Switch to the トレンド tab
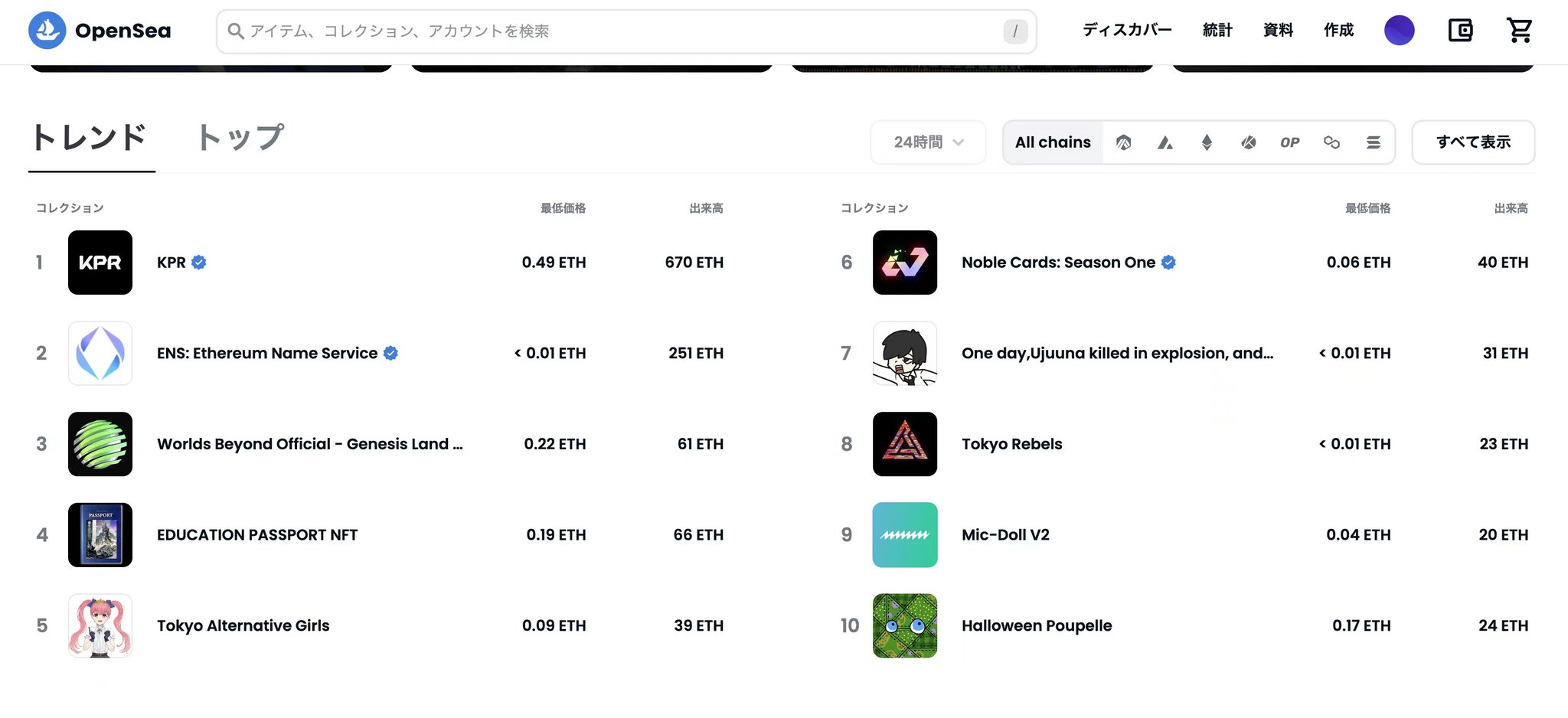The height and width of the screenshot is (718, 1568). (90, 139)
